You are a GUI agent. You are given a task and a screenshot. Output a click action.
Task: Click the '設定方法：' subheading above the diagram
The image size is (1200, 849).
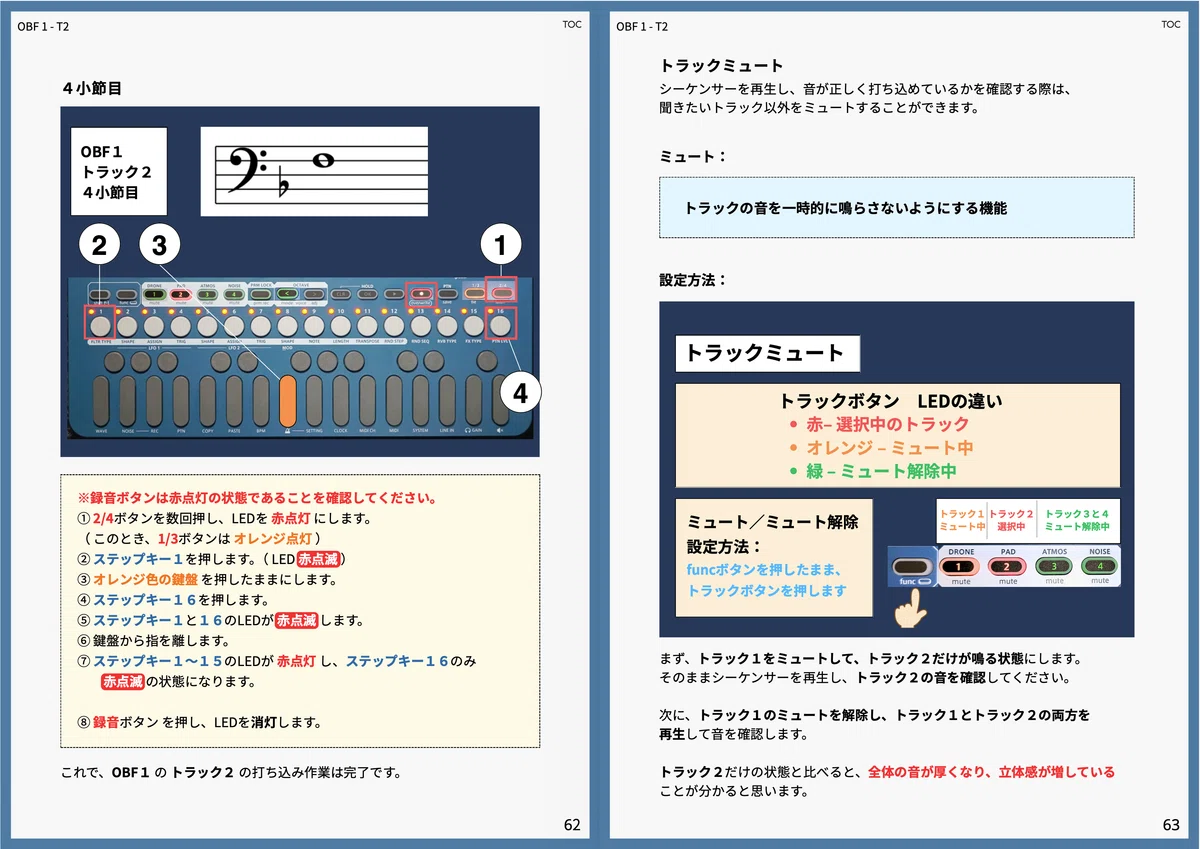click(693, 281)
